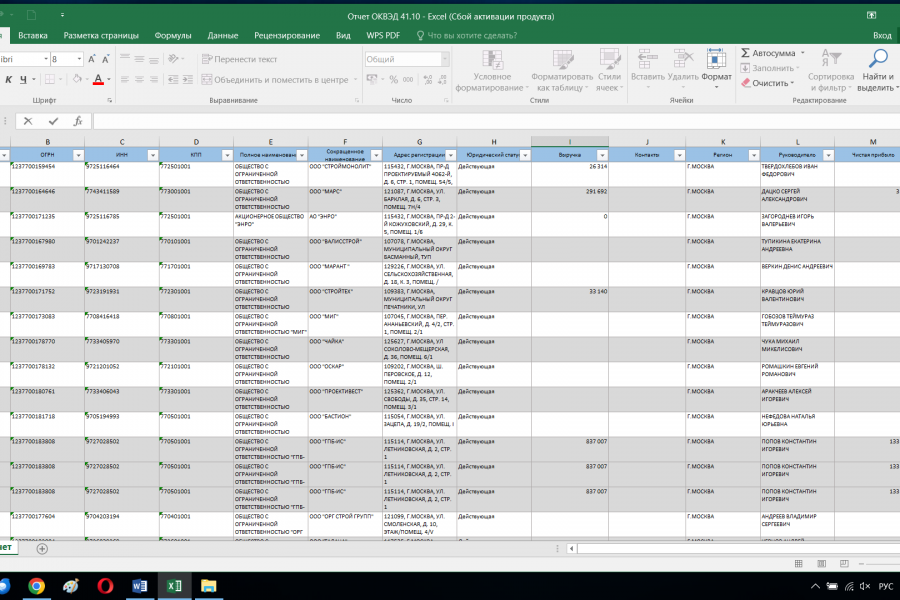
Task: Open Word from the Windows taskbar
Action: 139,586
